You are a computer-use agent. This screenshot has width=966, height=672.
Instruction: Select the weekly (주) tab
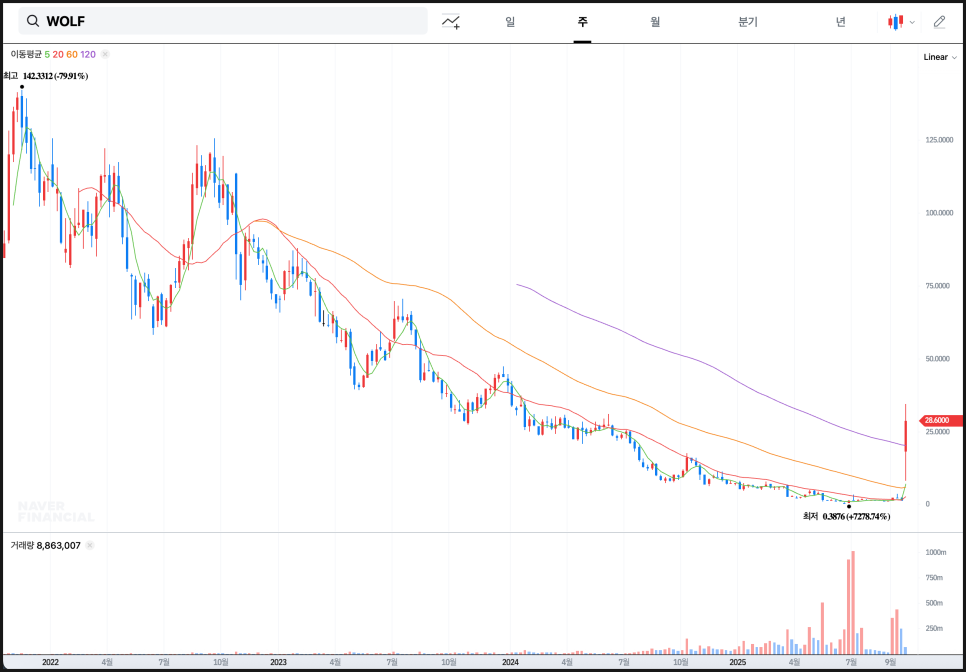(582, 21)
